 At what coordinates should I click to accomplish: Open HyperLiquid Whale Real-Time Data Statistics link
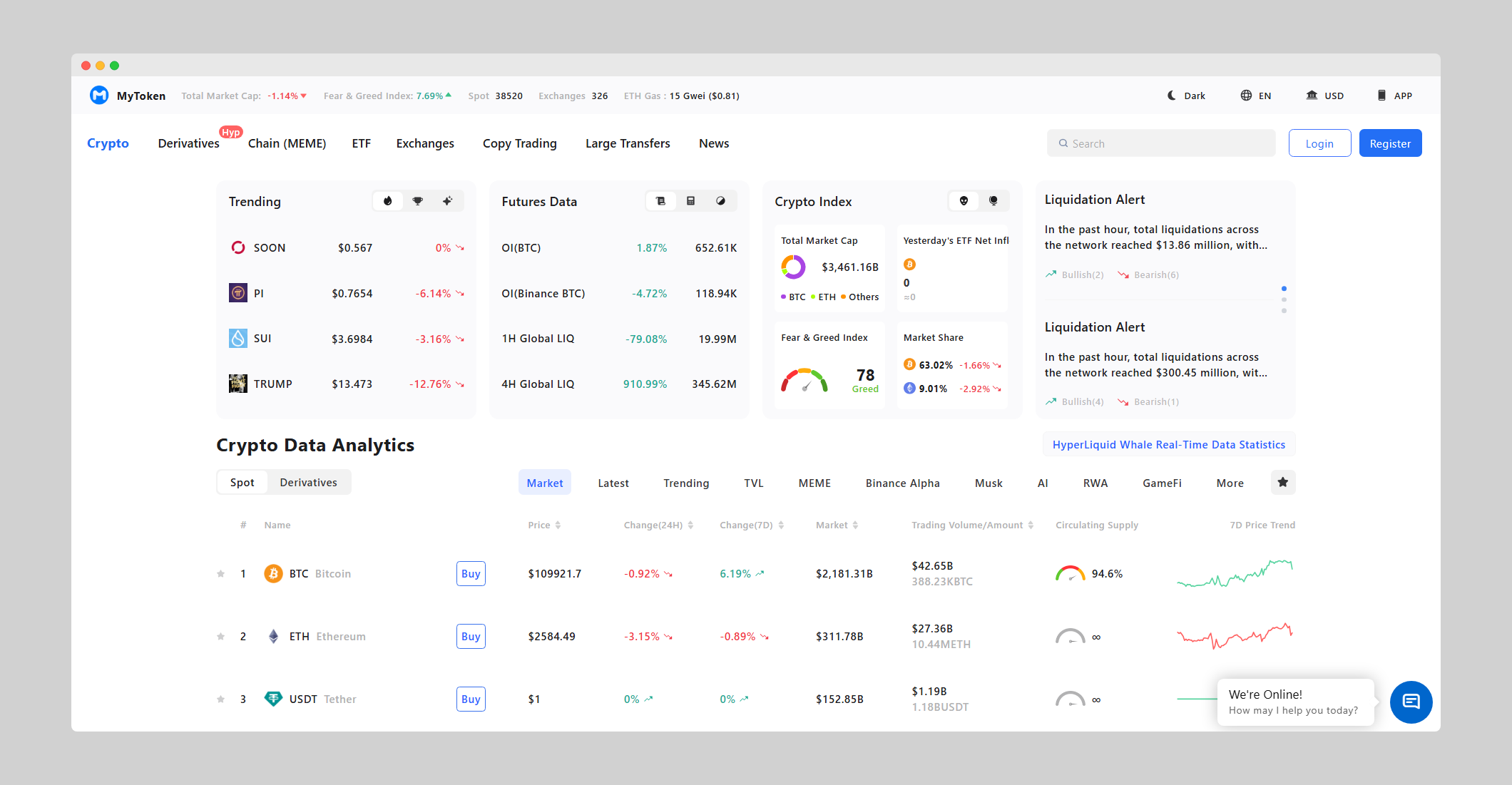(x=1168, y=445)
